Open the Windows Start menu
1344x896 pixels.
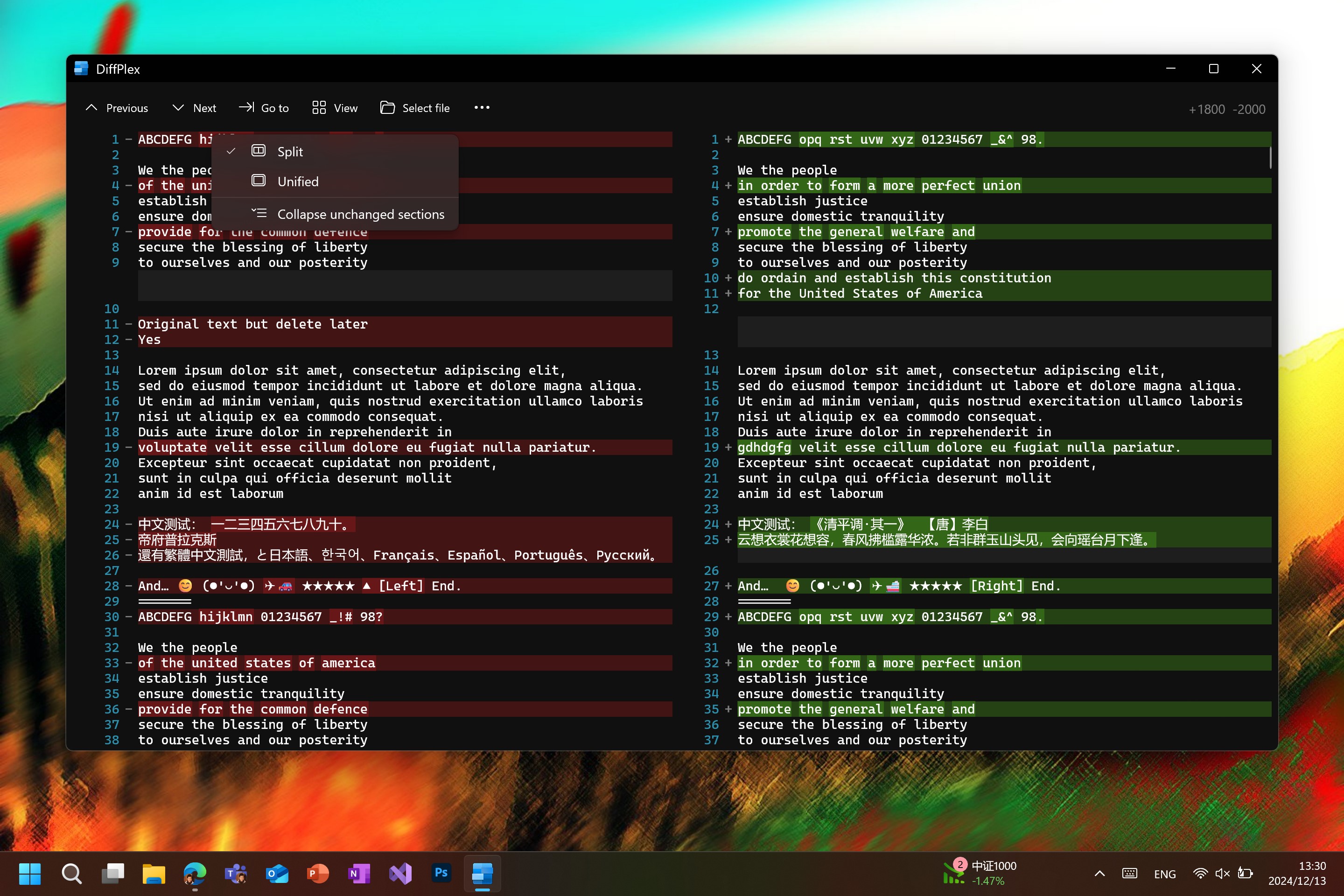pos(30,874)
